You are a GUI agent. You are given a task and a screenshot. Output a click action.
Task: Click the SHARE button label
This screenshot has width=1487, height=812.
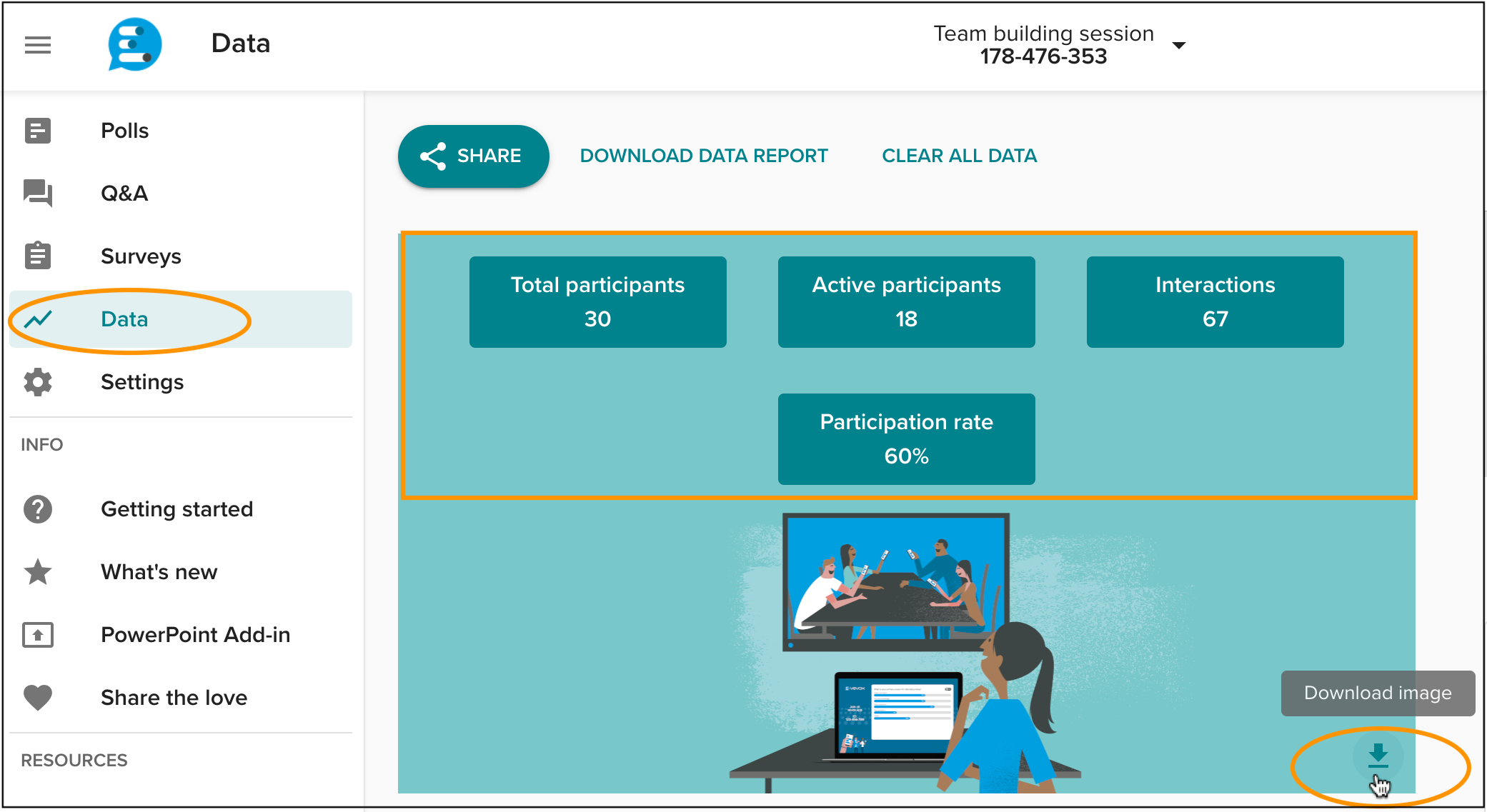(489, 156)
